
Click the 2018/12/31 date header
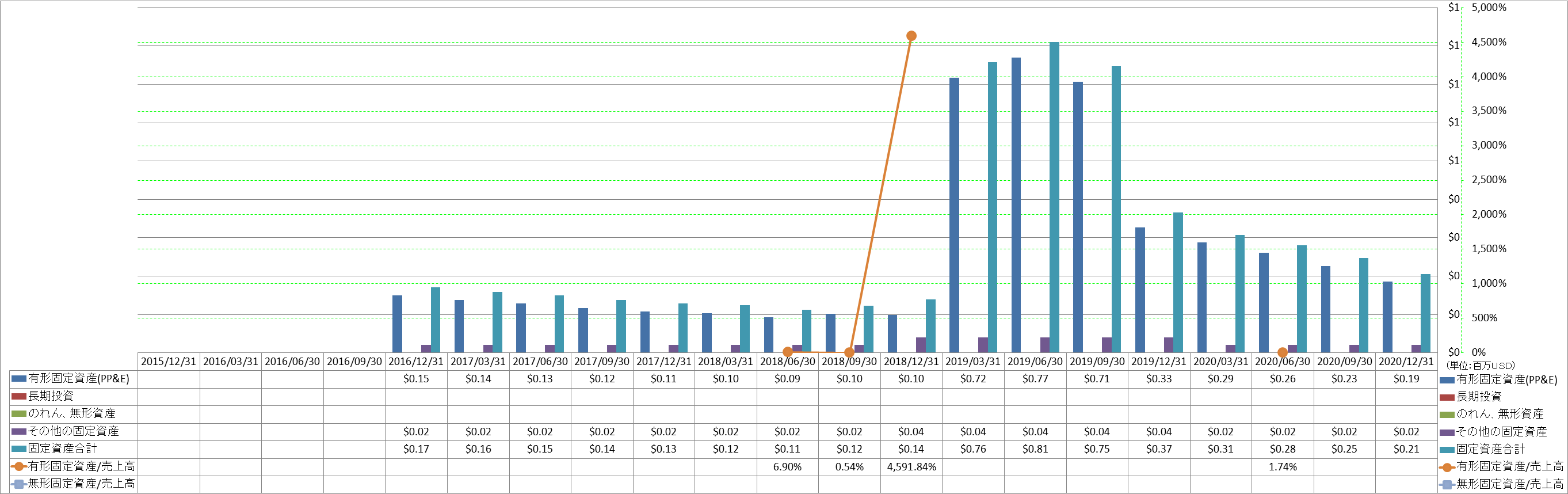[x=911, y=361]
